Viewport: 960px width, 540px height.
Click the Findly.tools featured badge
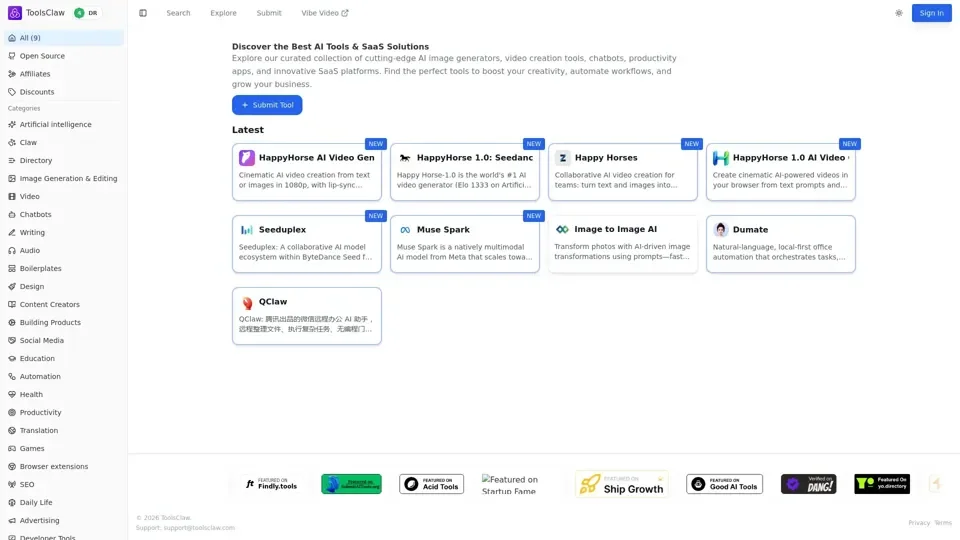point(271,484)
